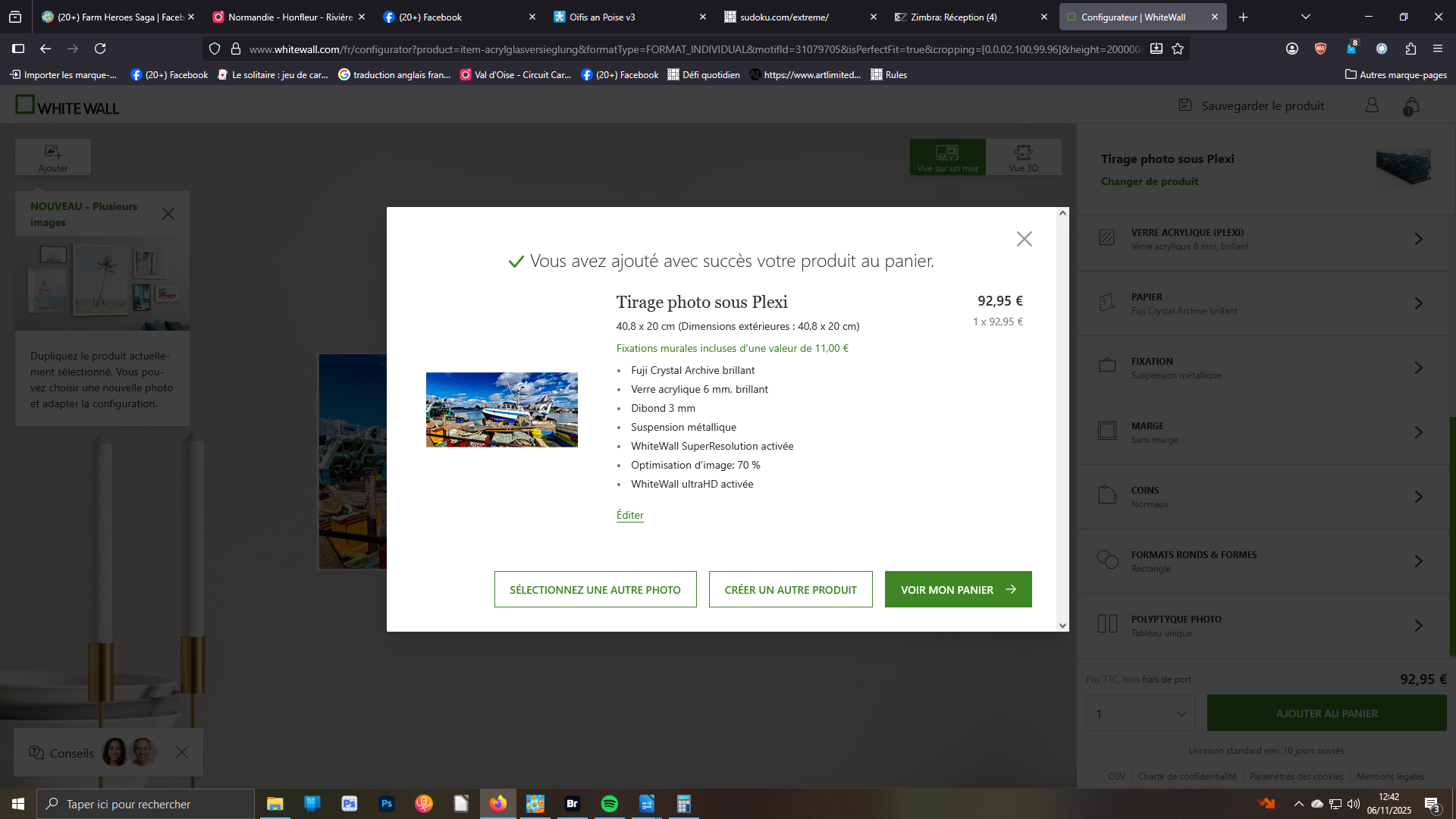Viewport: 1456px width, 819px height.
Task: Click SÉLECTIONNEZ UNE AUTRE PHOTO button
Action: [595, 589]
